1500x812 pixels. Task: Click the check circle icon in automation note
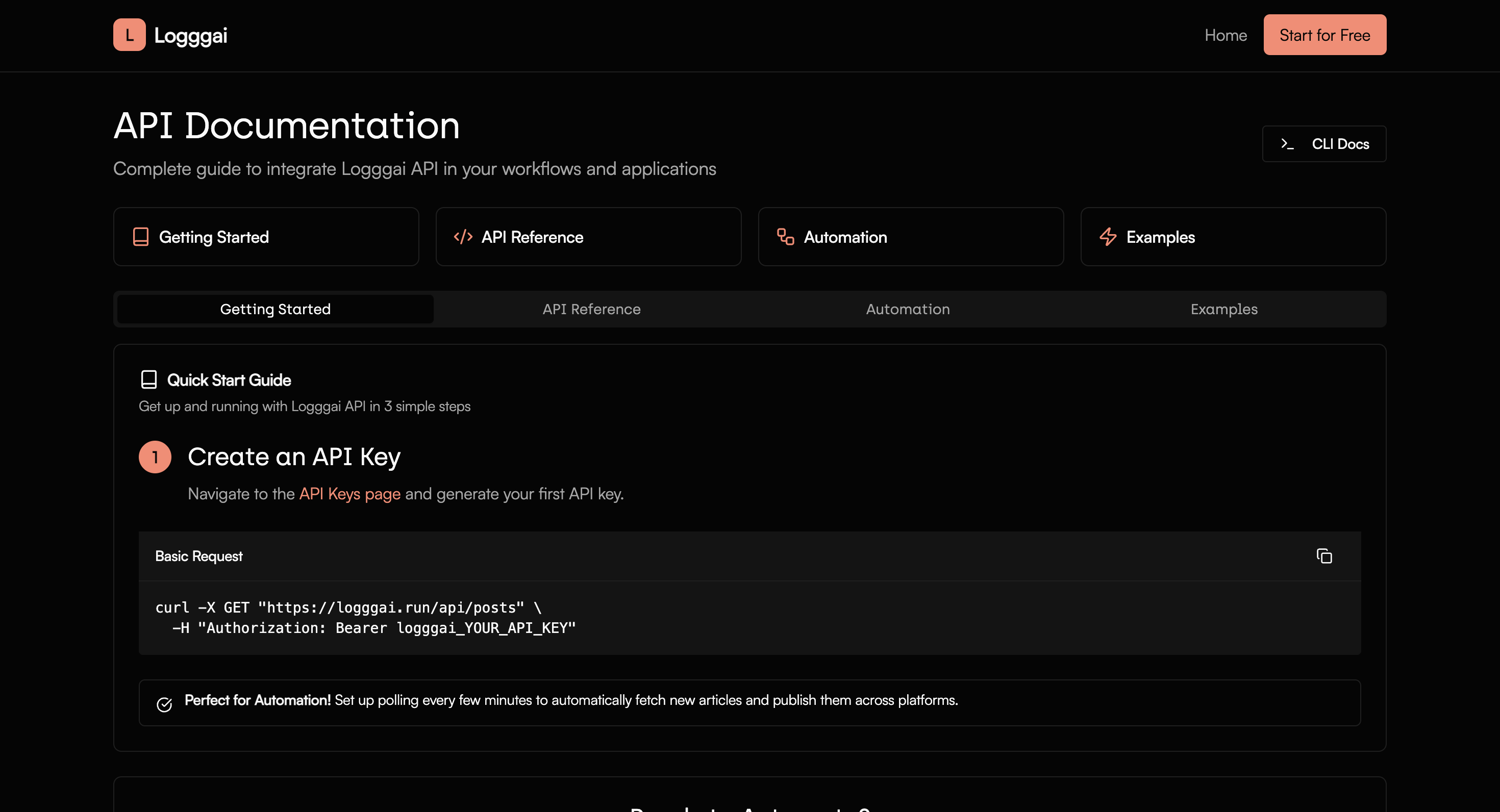[165, 704]
